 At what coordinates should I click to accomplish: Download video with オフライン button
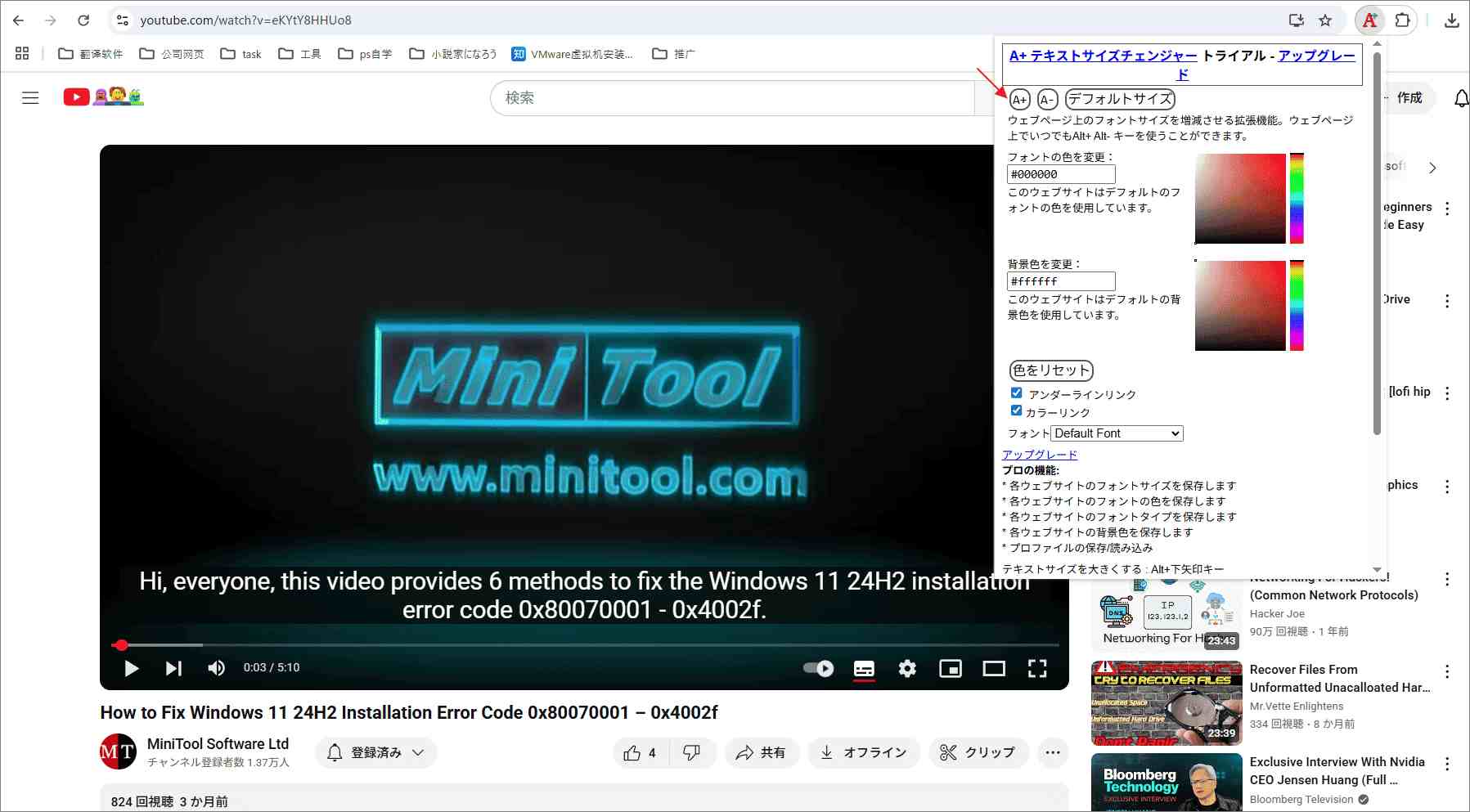[864, 752]
